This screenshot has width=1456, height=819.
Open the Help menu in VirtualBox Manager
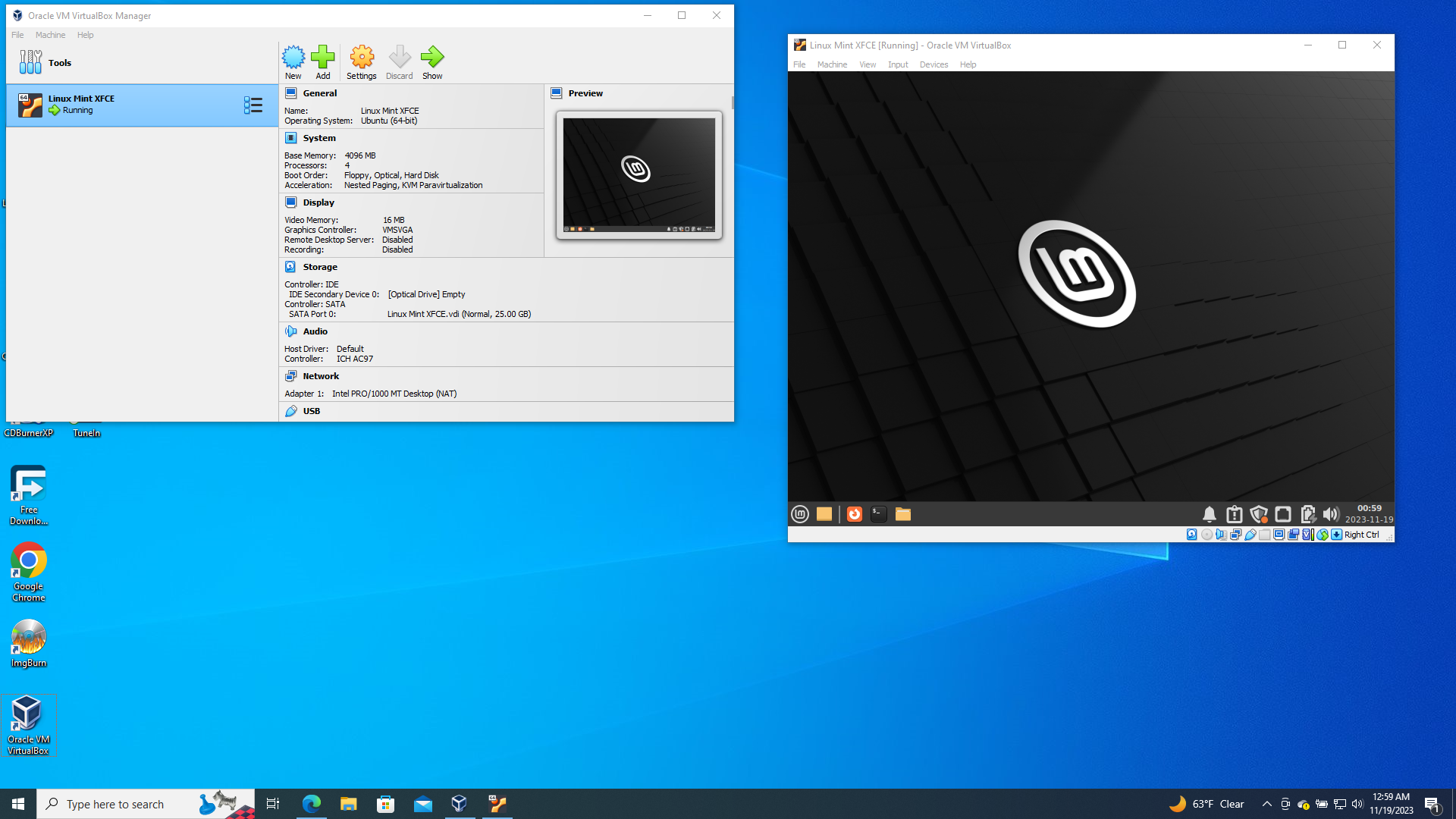click(x=85, y=35)
